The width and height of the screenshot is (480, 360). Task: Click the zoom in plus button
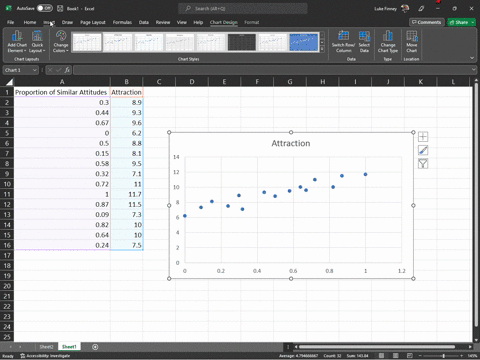(x=462, y=356)
